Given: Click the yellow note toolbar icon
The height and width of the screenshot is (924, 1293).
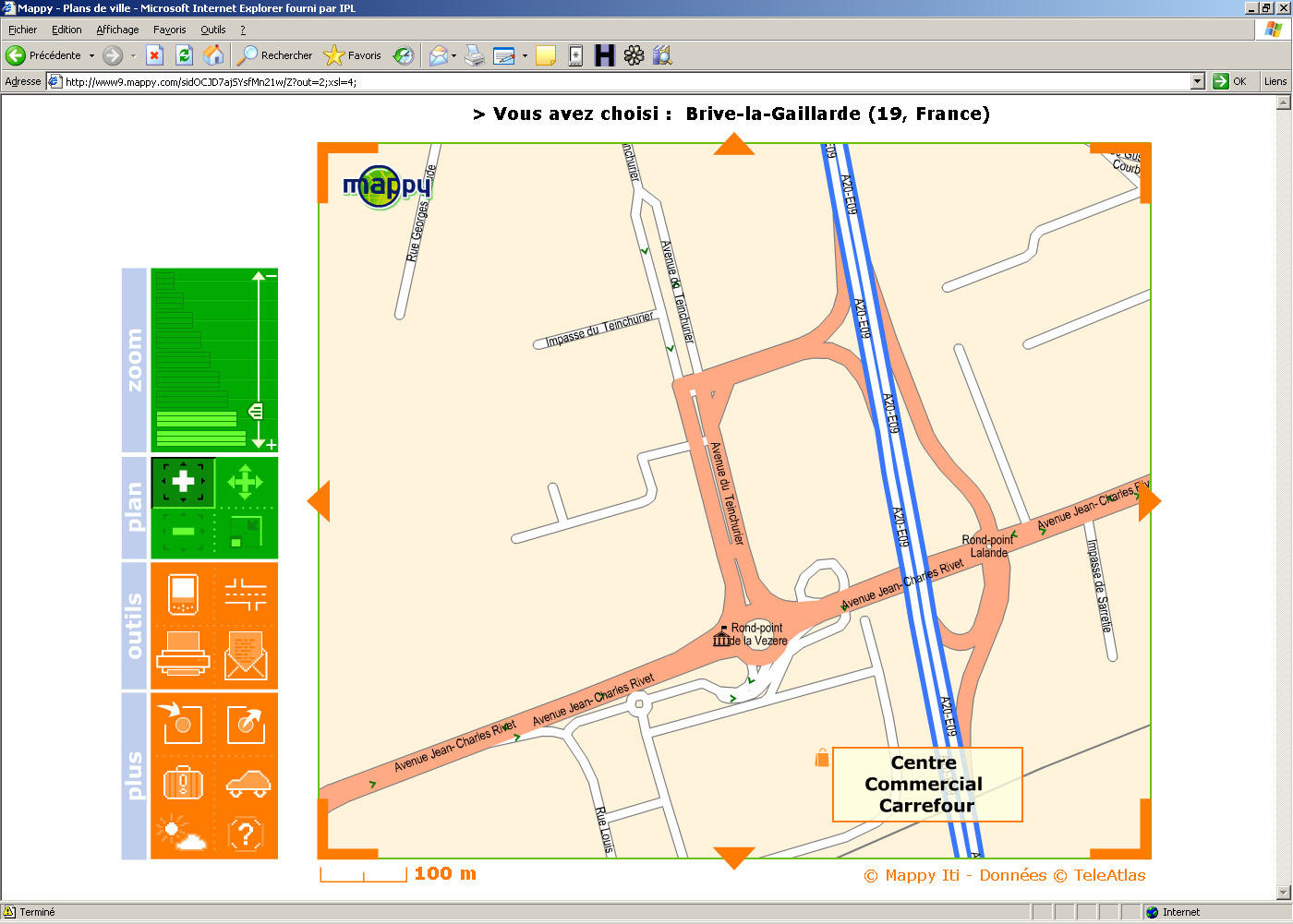Looking at the screenshot, I should coord(546,55).
